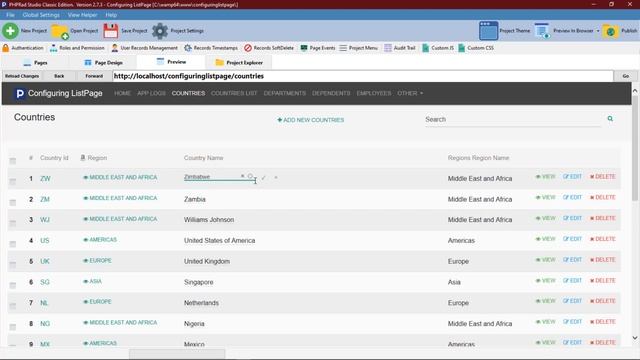This screenshot has height=360, width=640.
Task: Check the Zambia row checkbox
Action: 13,202
